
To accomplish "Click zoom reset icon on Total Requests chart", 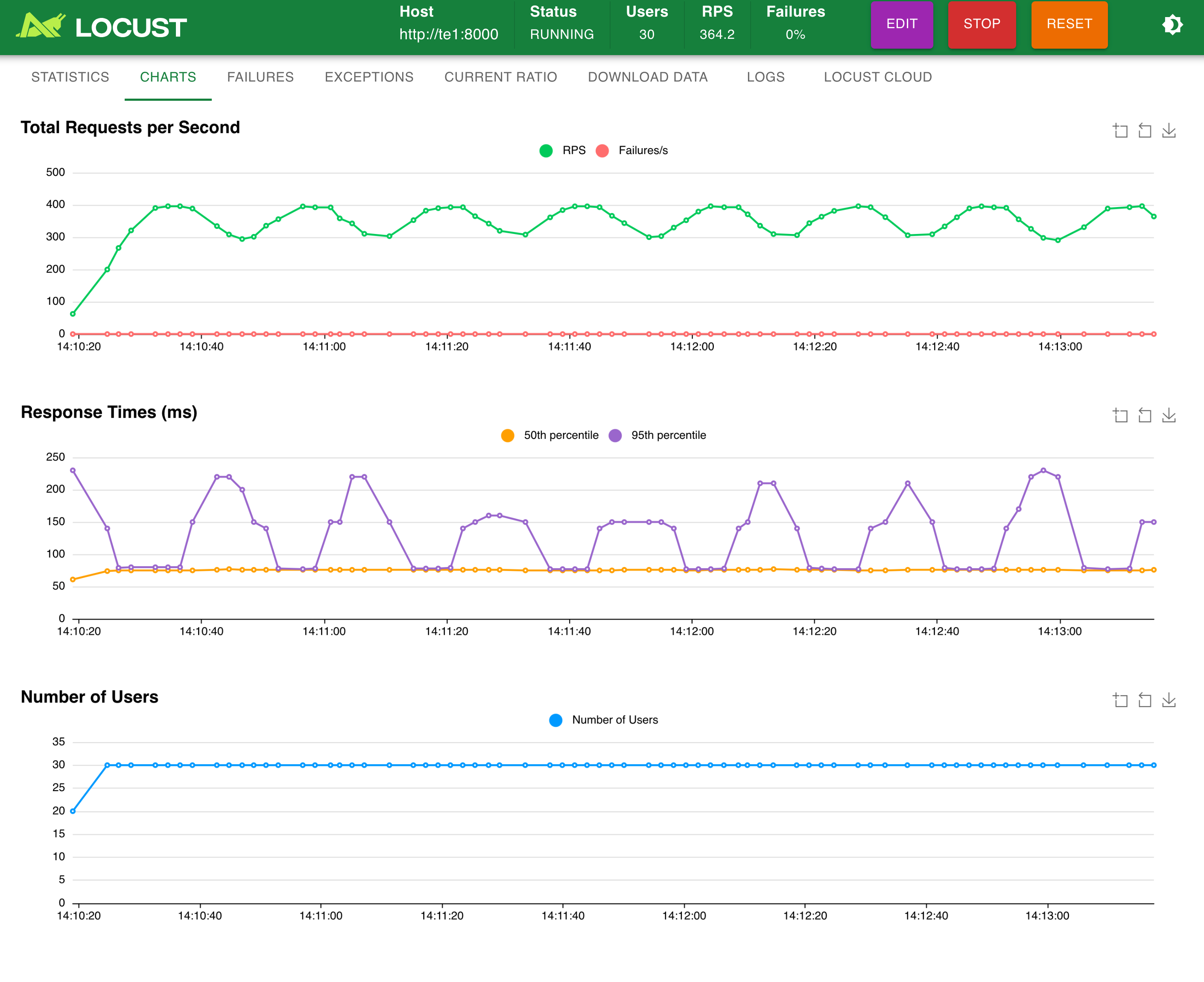I will click(x=1145, y=131).
